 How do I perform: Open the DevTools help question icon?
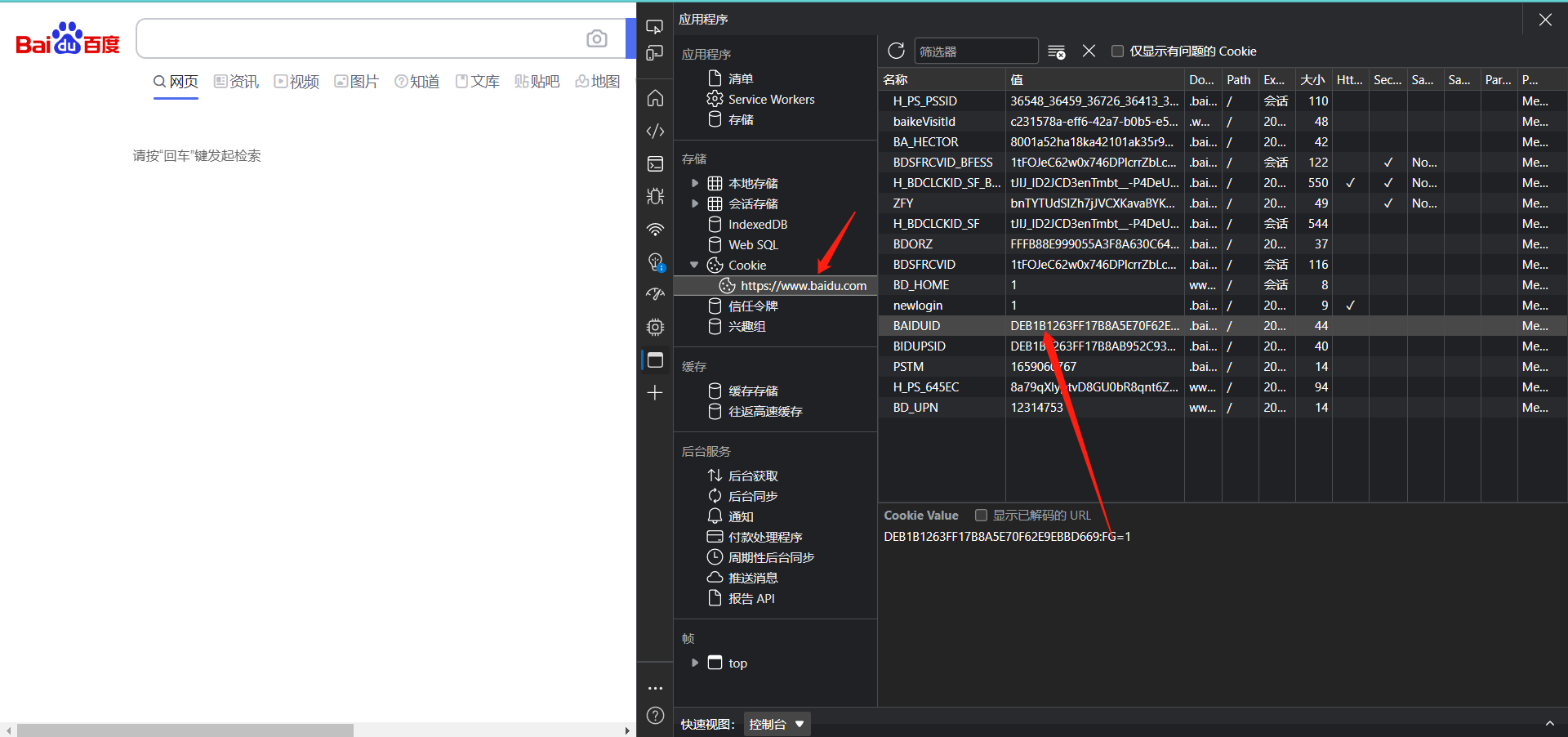coord(655,716)
